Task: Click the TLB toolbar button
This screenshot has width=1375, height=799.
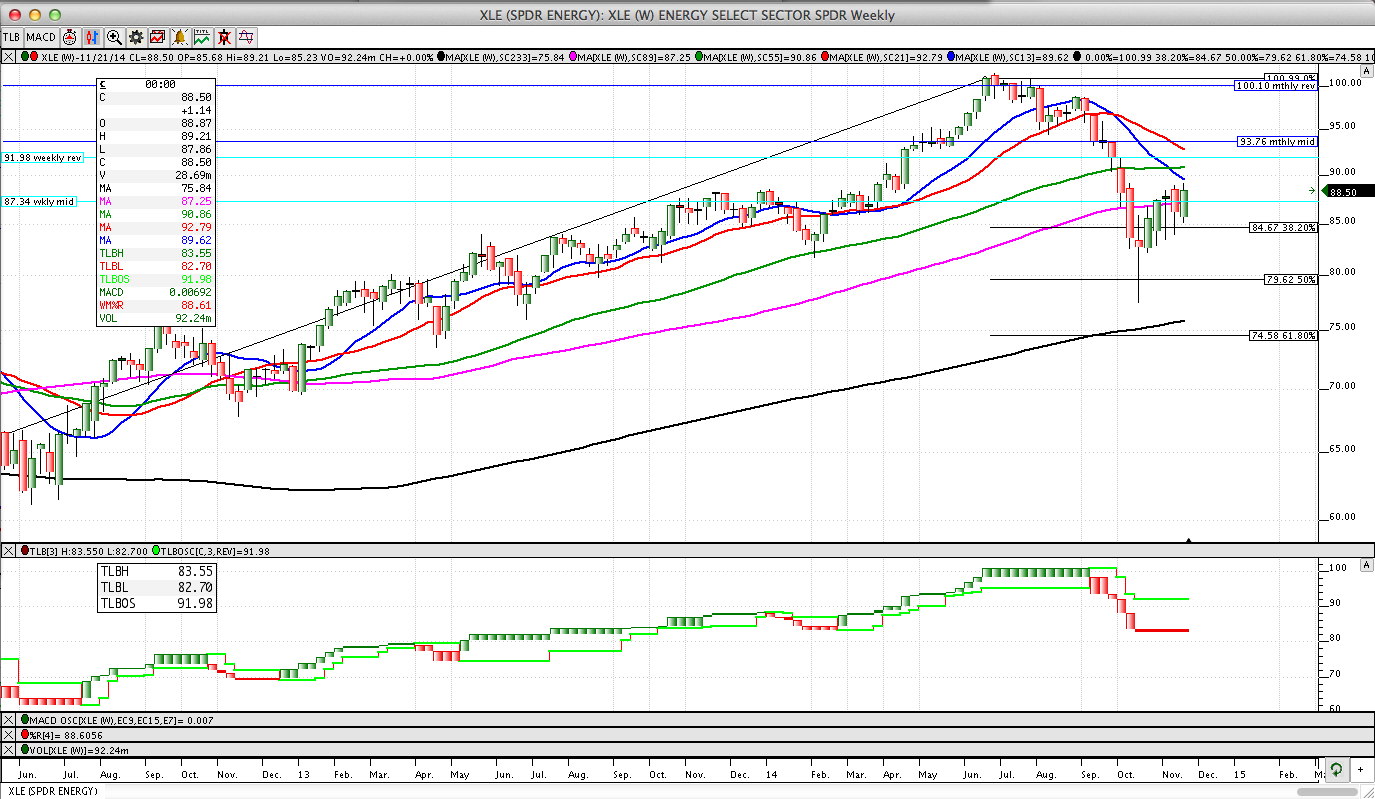Action: tap(12, 37)
